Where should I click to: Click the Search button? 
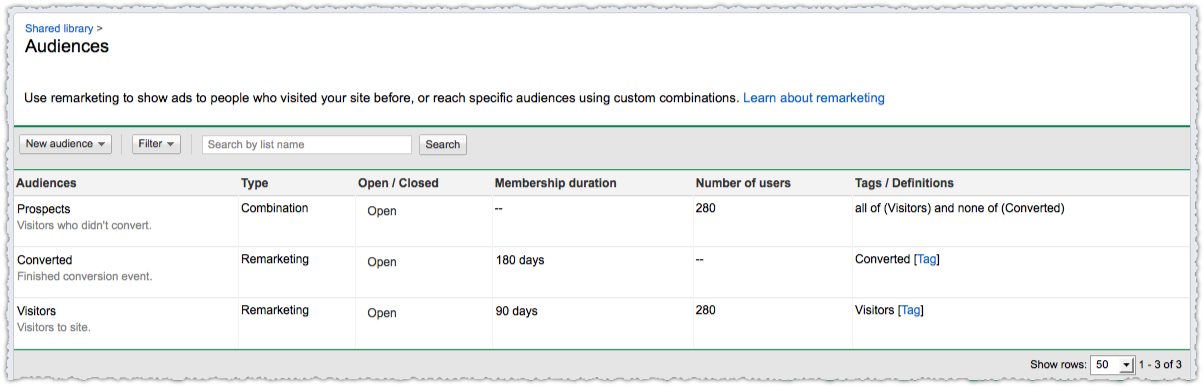click(443, 144)
